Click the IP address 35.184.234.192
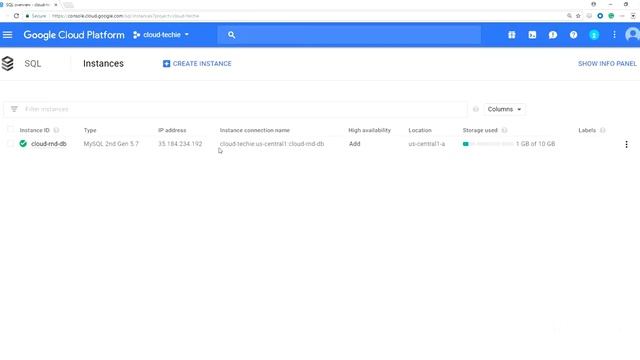Screen dimensions: 640x360 [x=180, y=144]
